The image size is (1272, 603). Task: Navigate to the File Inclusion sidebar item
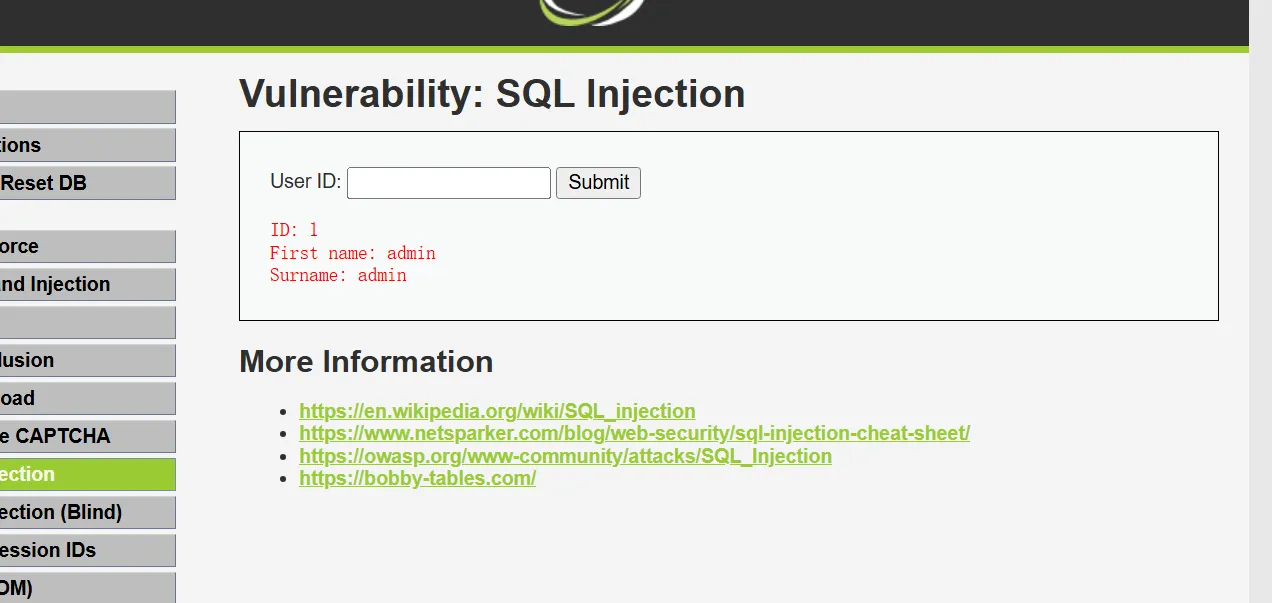click(87, 361)
